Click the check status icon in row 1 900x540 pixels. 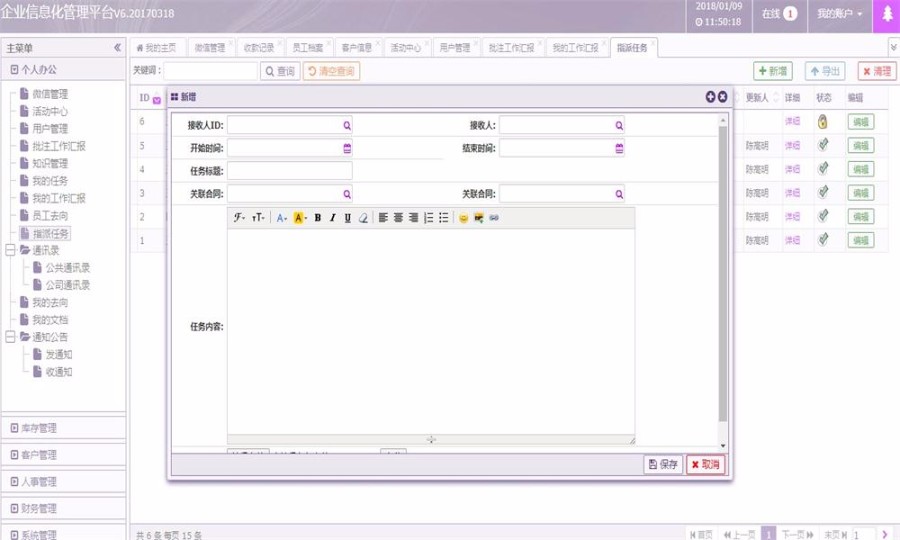point(823,240)
